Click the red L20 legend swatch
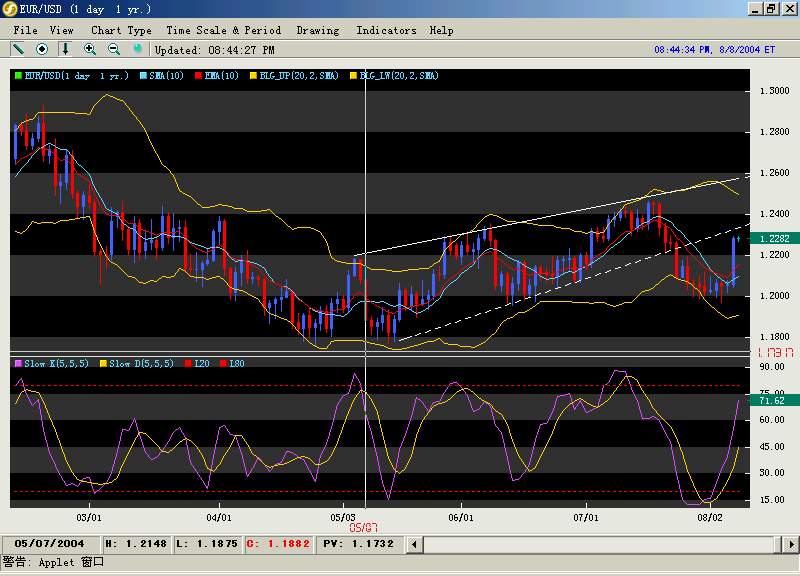The height and width of the screenshot is (576, 800). coord(188,363)
